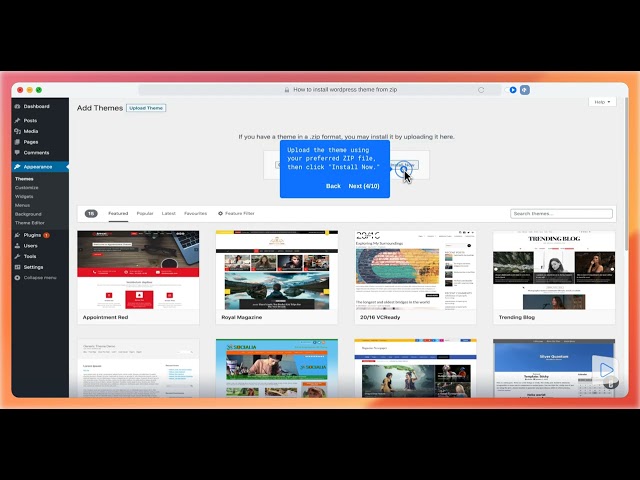Select the Appearance menu
The width and height of the screenshot is (640, 480).
(x=40, y=167)
